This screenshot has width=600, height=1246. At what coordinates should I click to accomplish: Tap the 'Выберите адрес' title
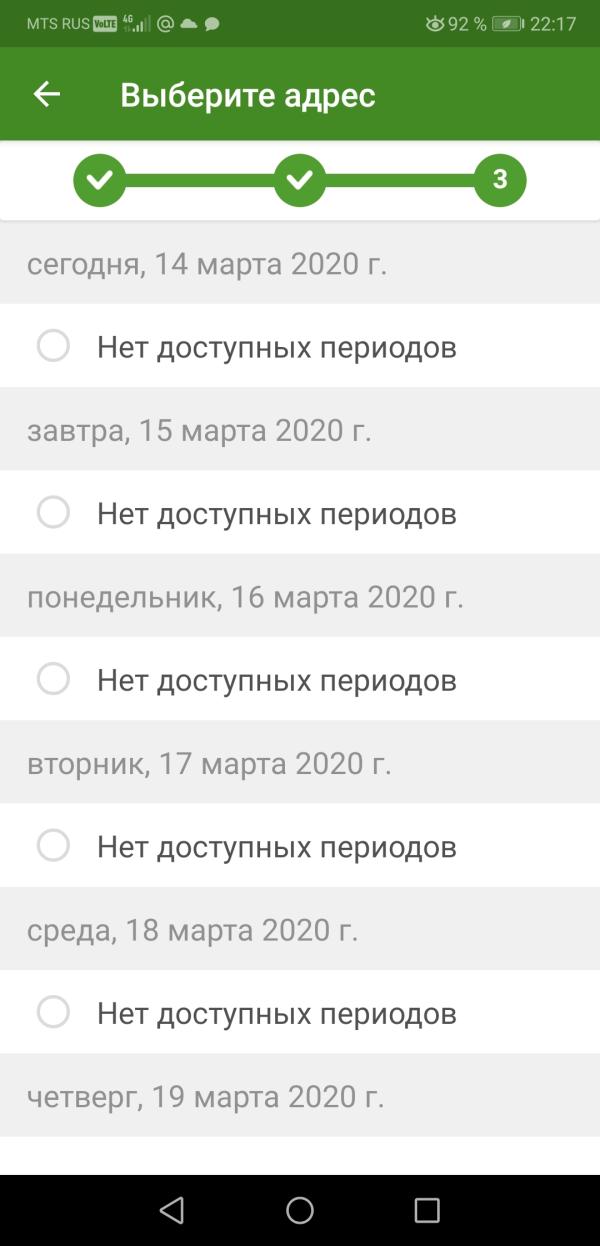248,95
